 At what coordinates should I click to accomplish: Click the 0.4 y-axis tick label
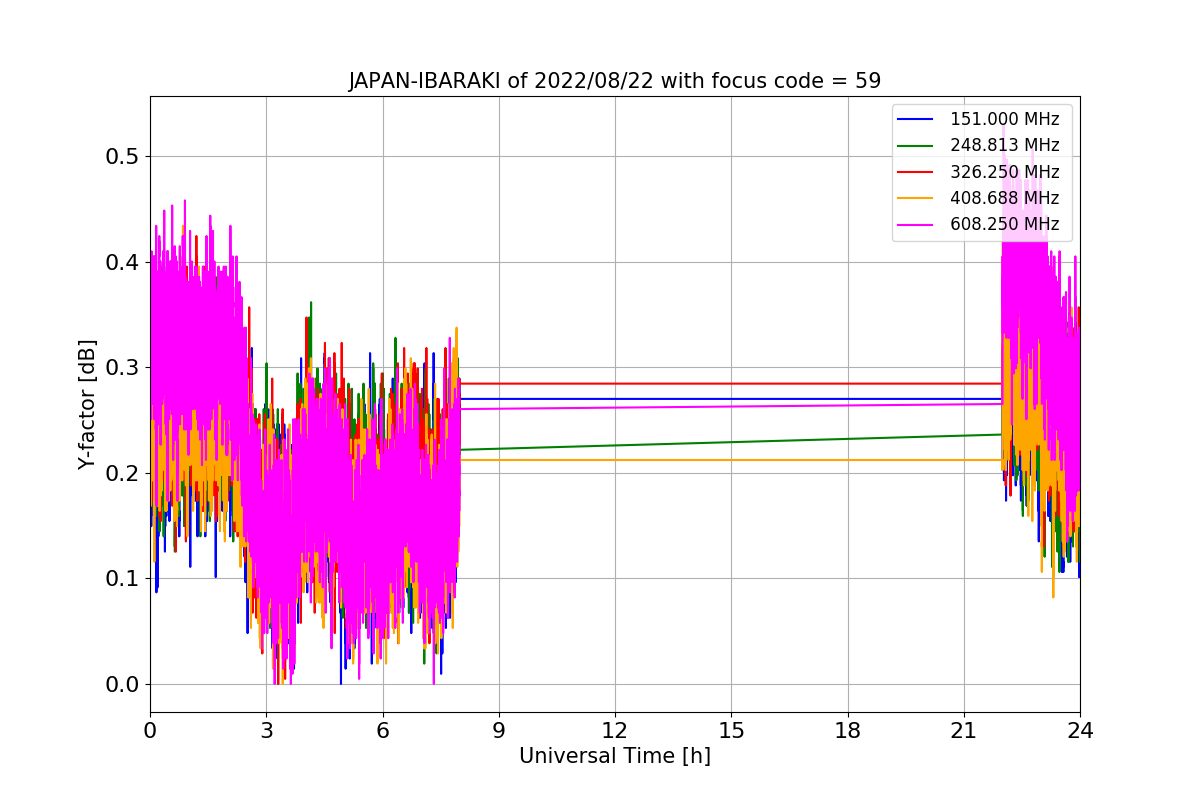point(122,262)
